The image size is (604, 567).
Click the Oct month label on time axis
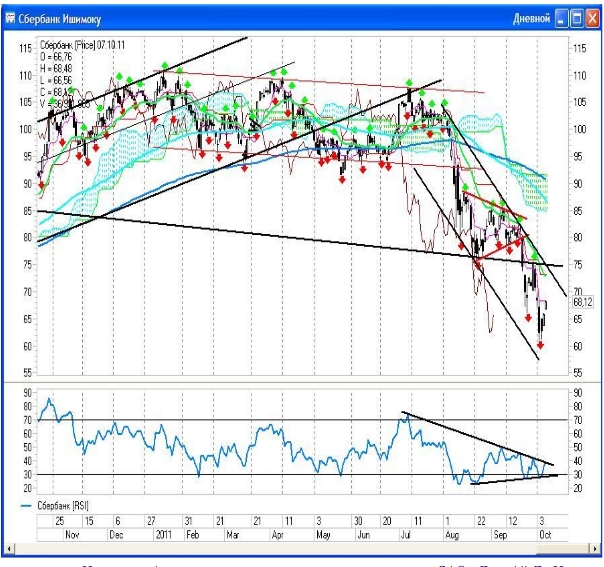[x=545, y=535]
